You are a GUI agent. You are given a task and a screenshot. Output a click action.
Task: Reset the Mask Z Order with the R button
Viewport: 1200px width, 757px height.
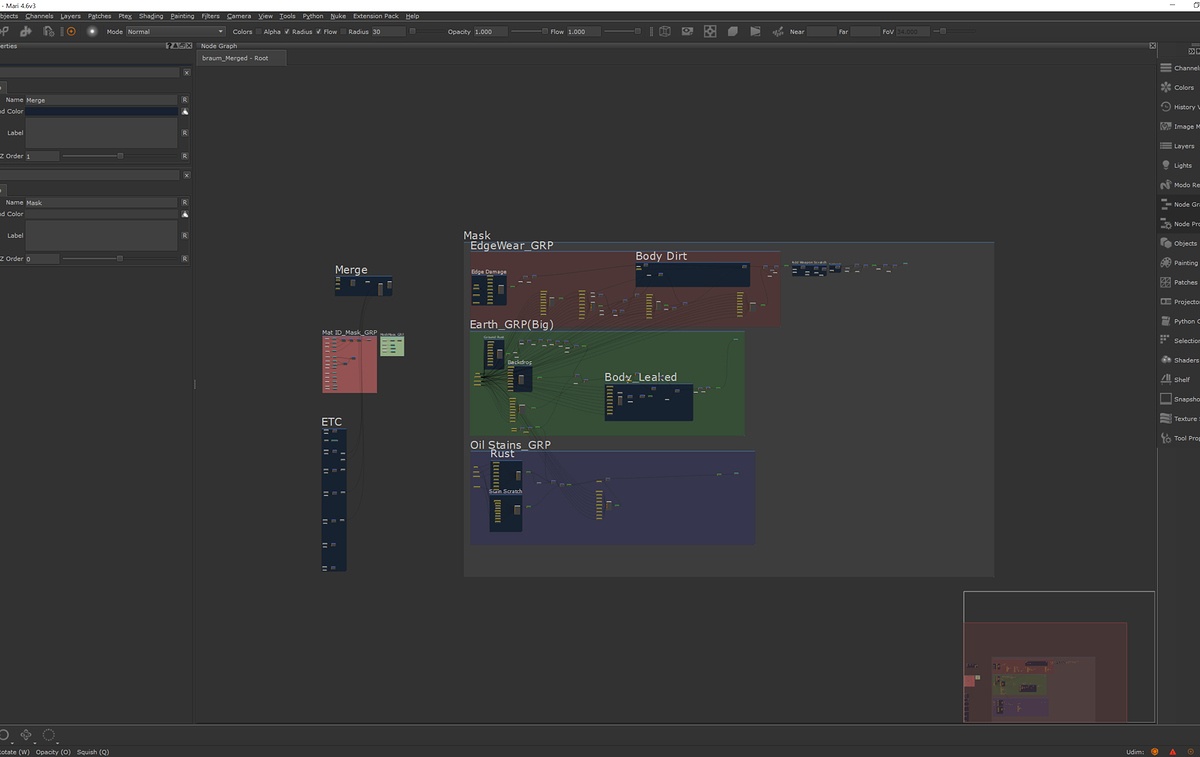coord(184,258)
